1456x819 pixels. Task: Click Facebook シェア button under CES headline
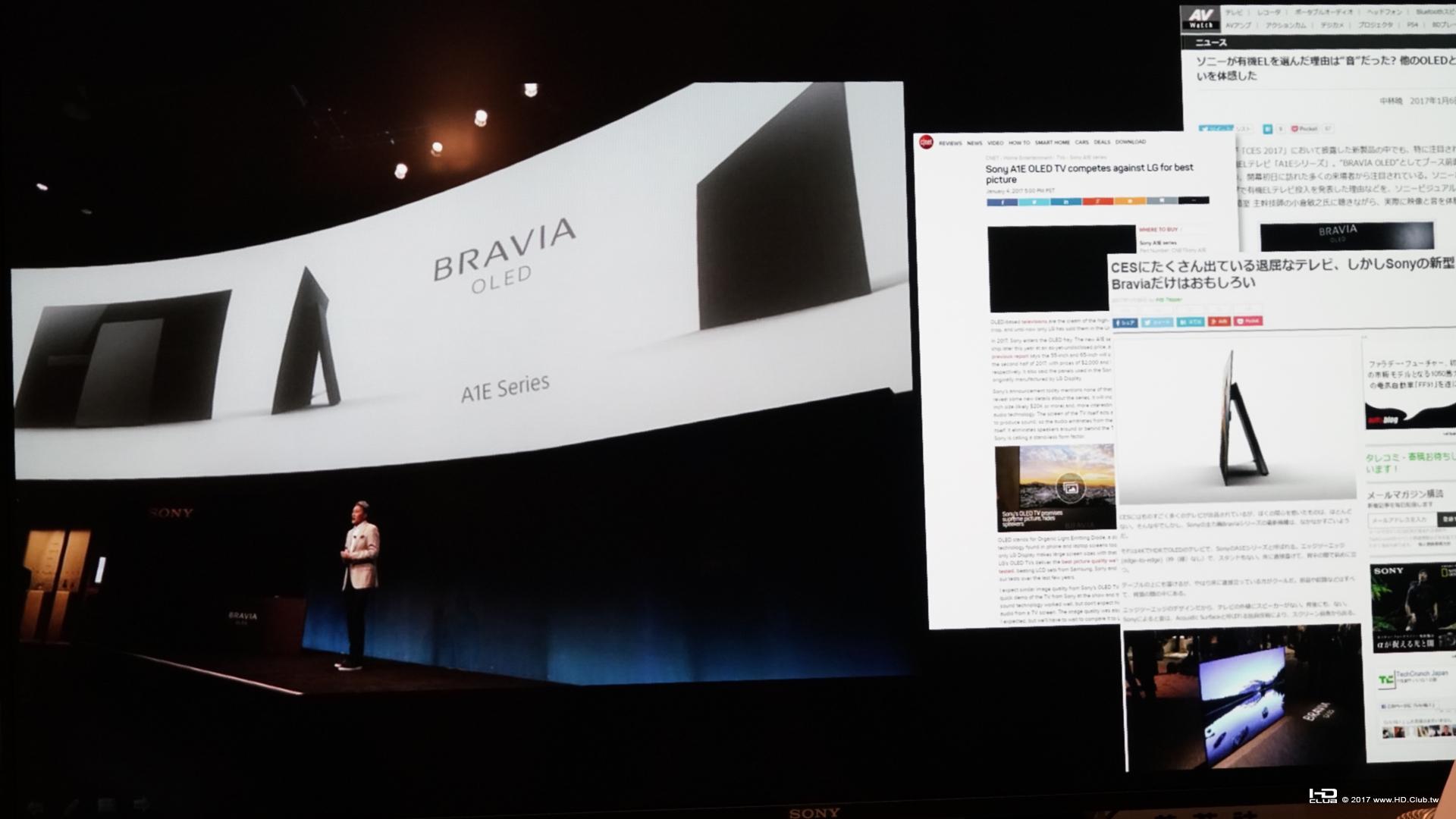tap(1126, 322)
